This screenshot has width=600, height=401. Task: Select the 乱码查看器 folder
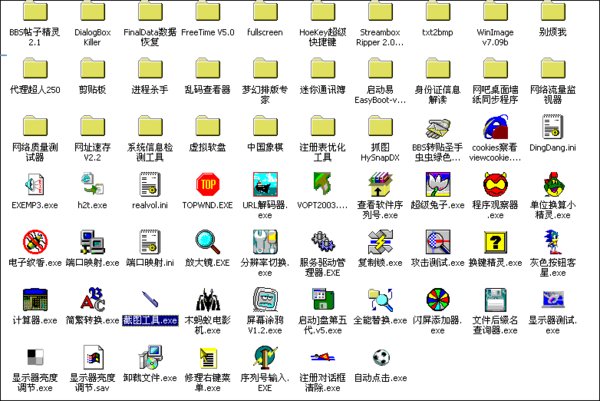click(x=207, y=68)
